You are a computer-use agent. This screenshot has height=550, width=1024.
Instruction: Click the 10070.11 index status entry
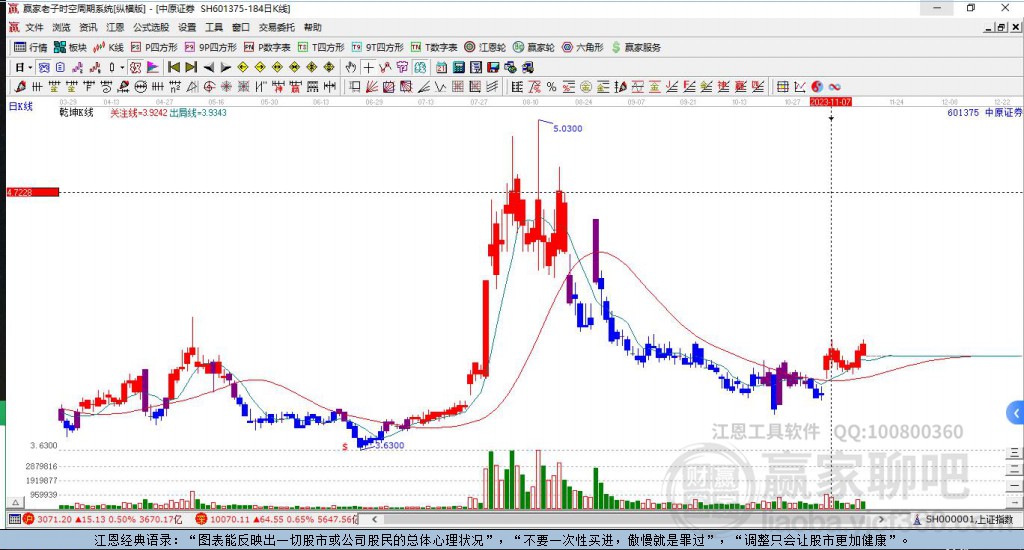tap(278, 519)
